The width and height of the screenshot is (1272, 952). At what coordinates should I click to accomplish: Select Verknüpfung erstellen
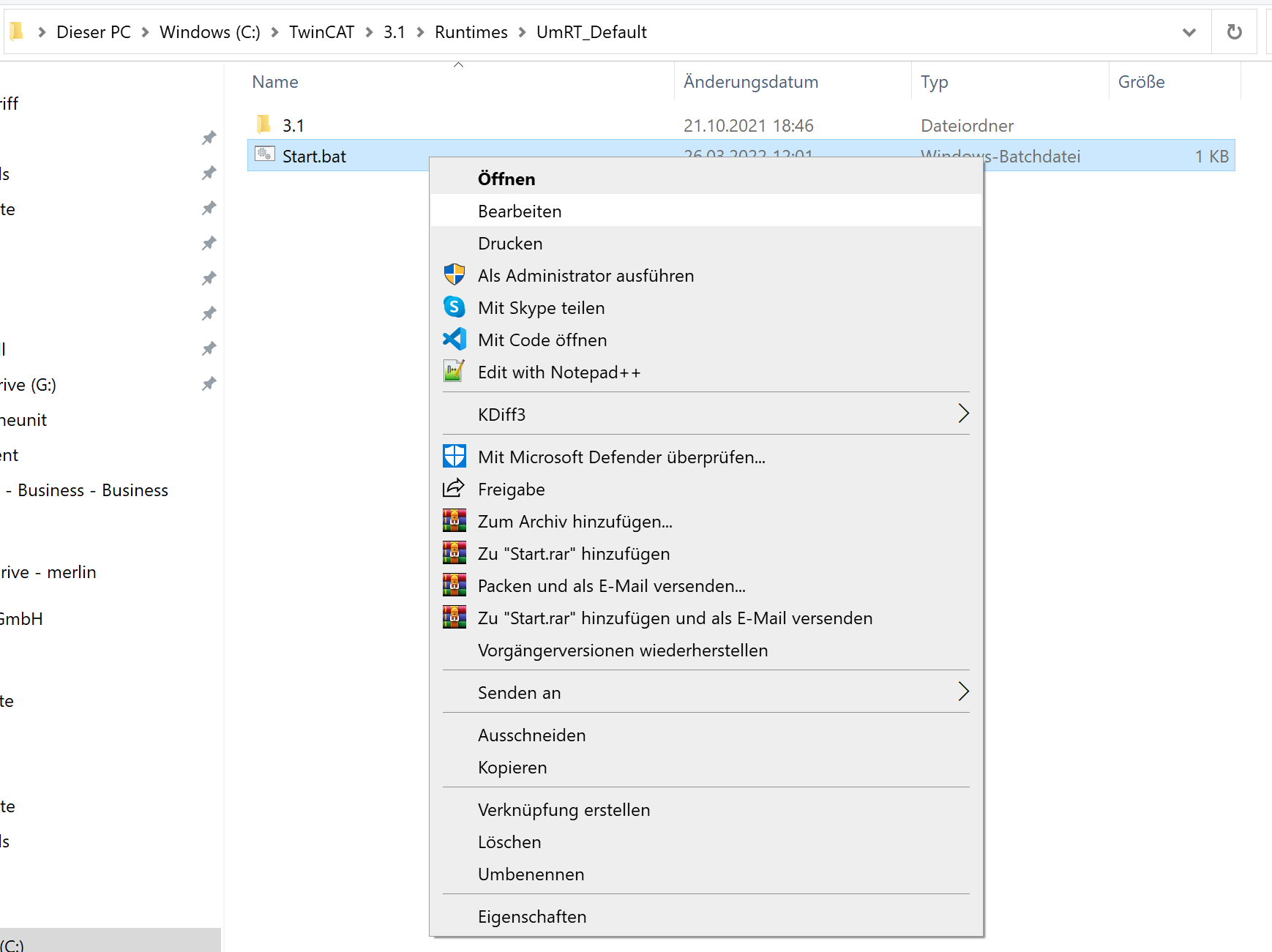point(706,809)
